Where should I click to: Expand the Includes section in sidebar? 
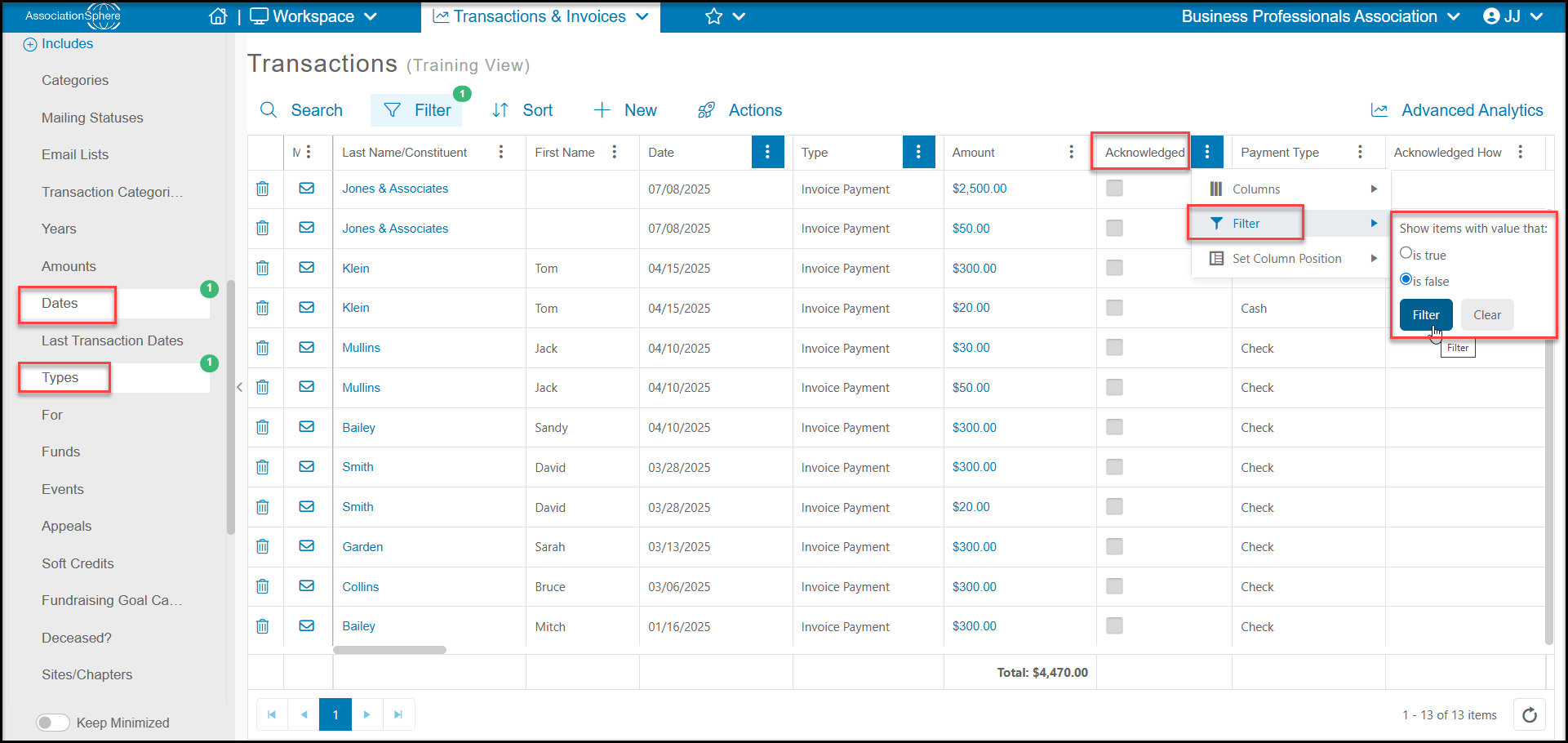58,44
